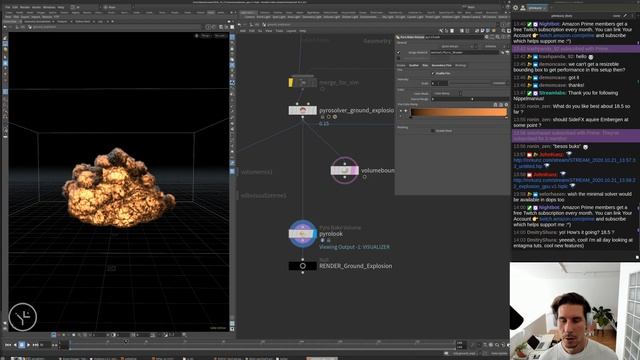Image resolution: width=640 pixels, height=360 pixels.
Task: Open the Windows menu
Action: pos(49,7)
